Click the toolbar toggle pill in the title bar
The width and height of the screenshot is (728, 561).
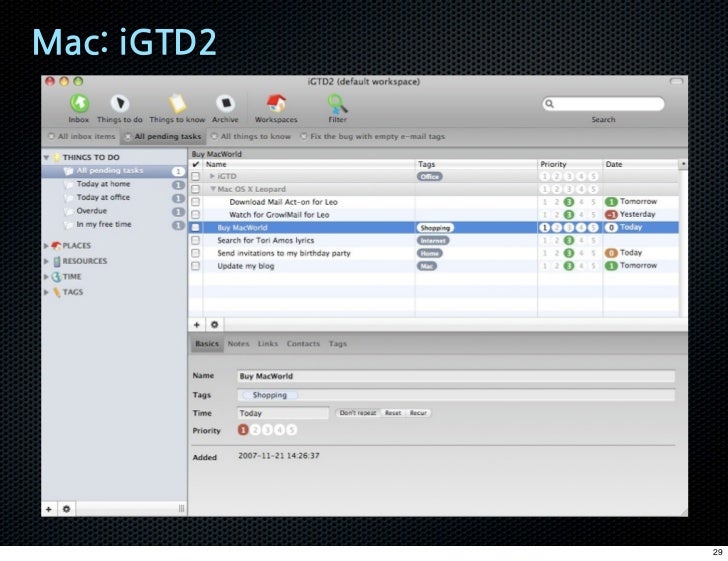(676, 81)
